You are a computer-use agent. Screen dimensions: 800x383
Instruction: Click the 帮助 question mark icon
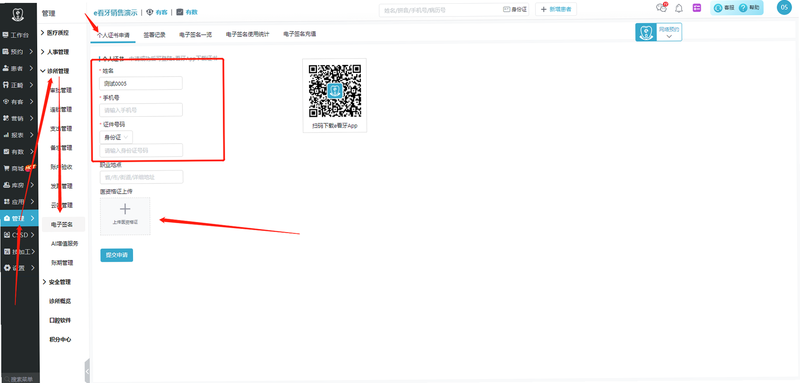tap(743, 8)
